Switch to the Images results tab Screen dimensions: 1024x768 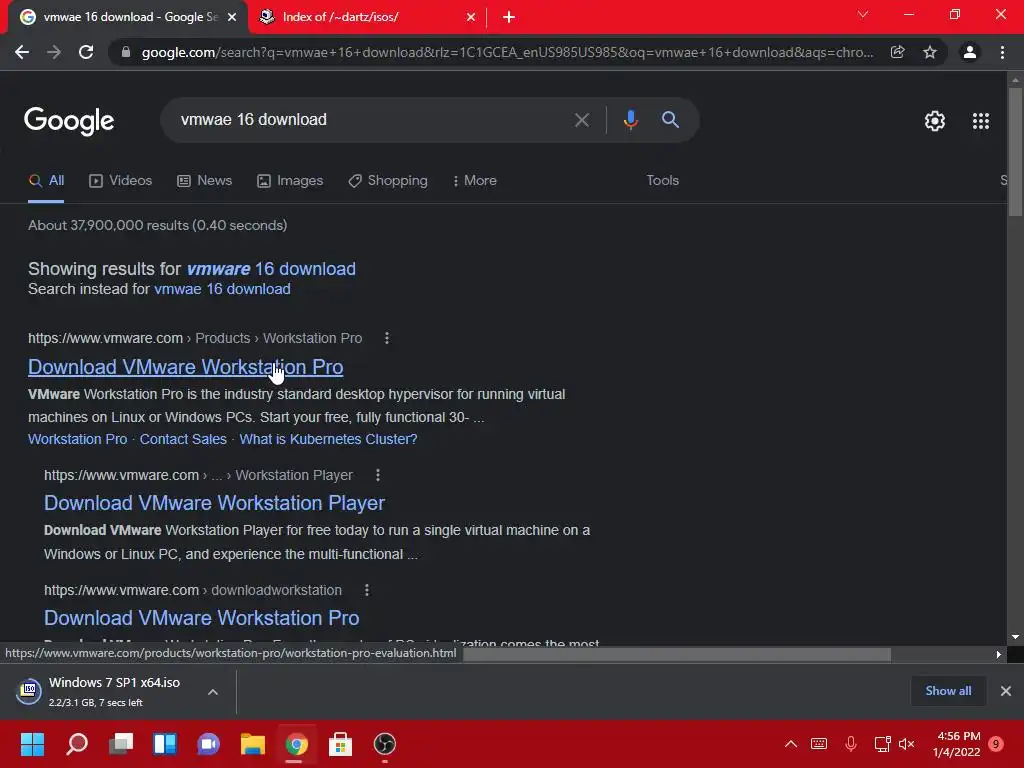pos(290,181)
